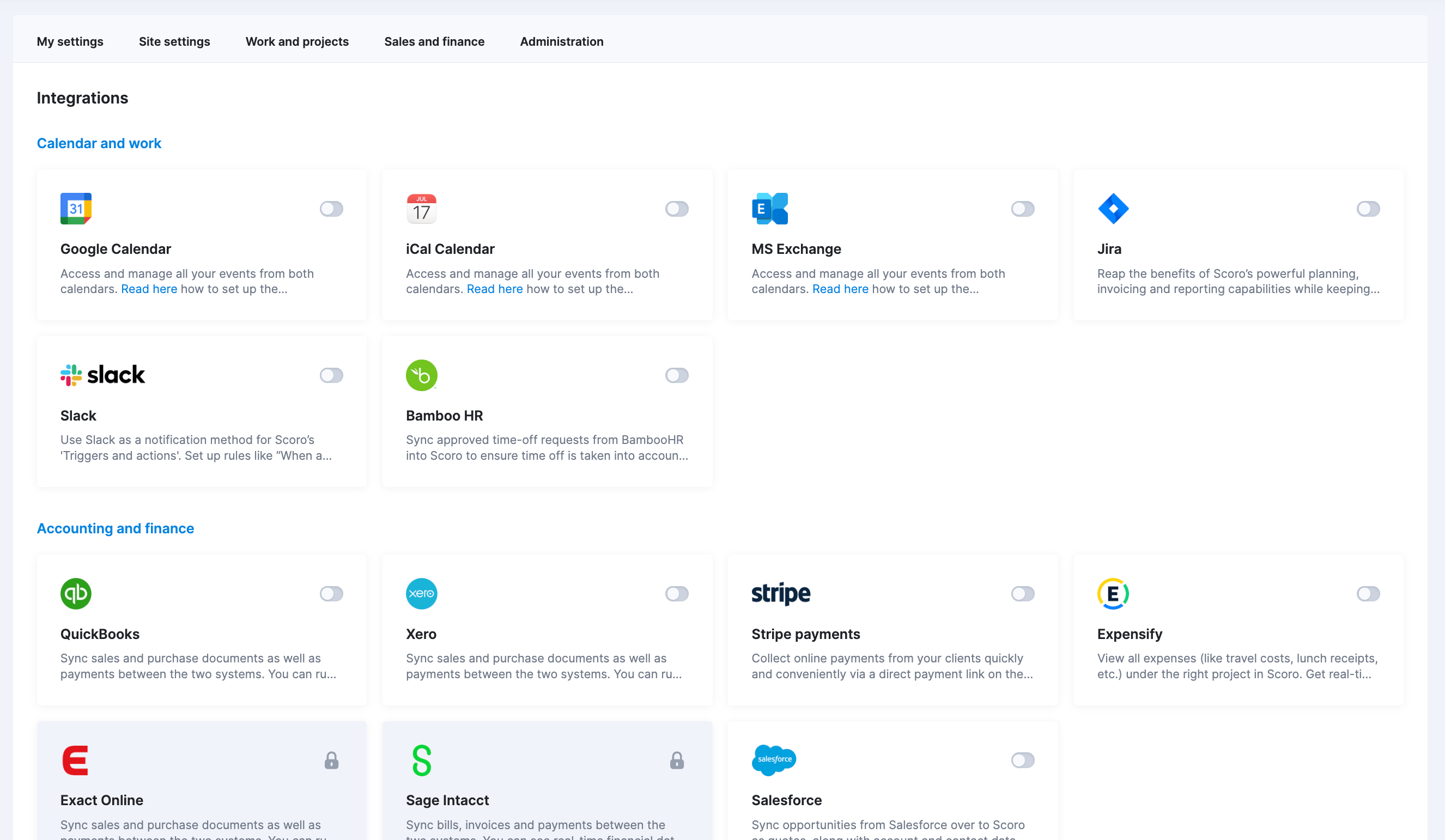
Task: Click the iCal Calendar card title
Action: tap(450, 249)
